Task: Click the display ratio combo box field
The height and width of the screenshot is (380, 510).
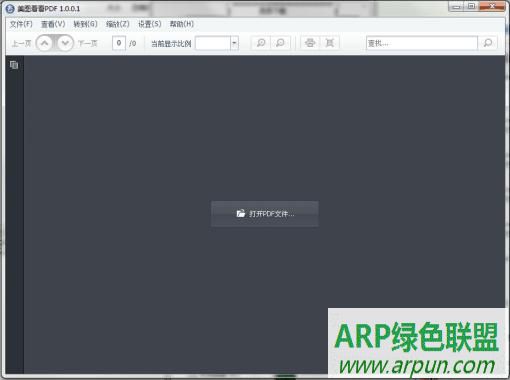Action: tap(213, 43)
